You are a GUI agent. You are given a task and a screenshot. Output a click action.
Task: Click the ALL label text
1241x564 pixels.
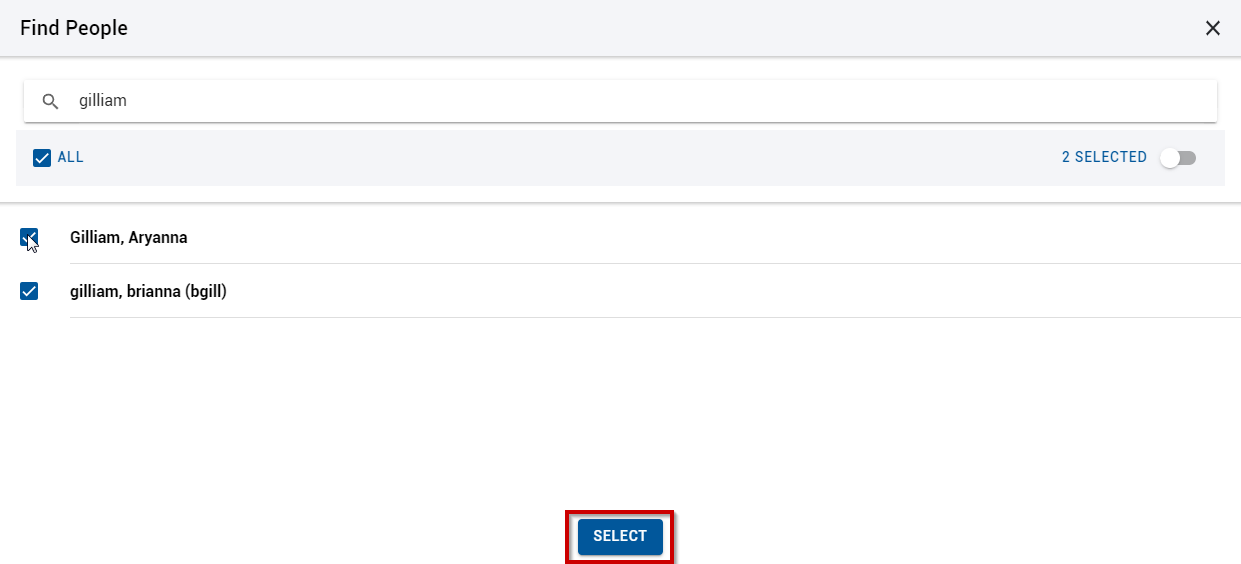71,157
